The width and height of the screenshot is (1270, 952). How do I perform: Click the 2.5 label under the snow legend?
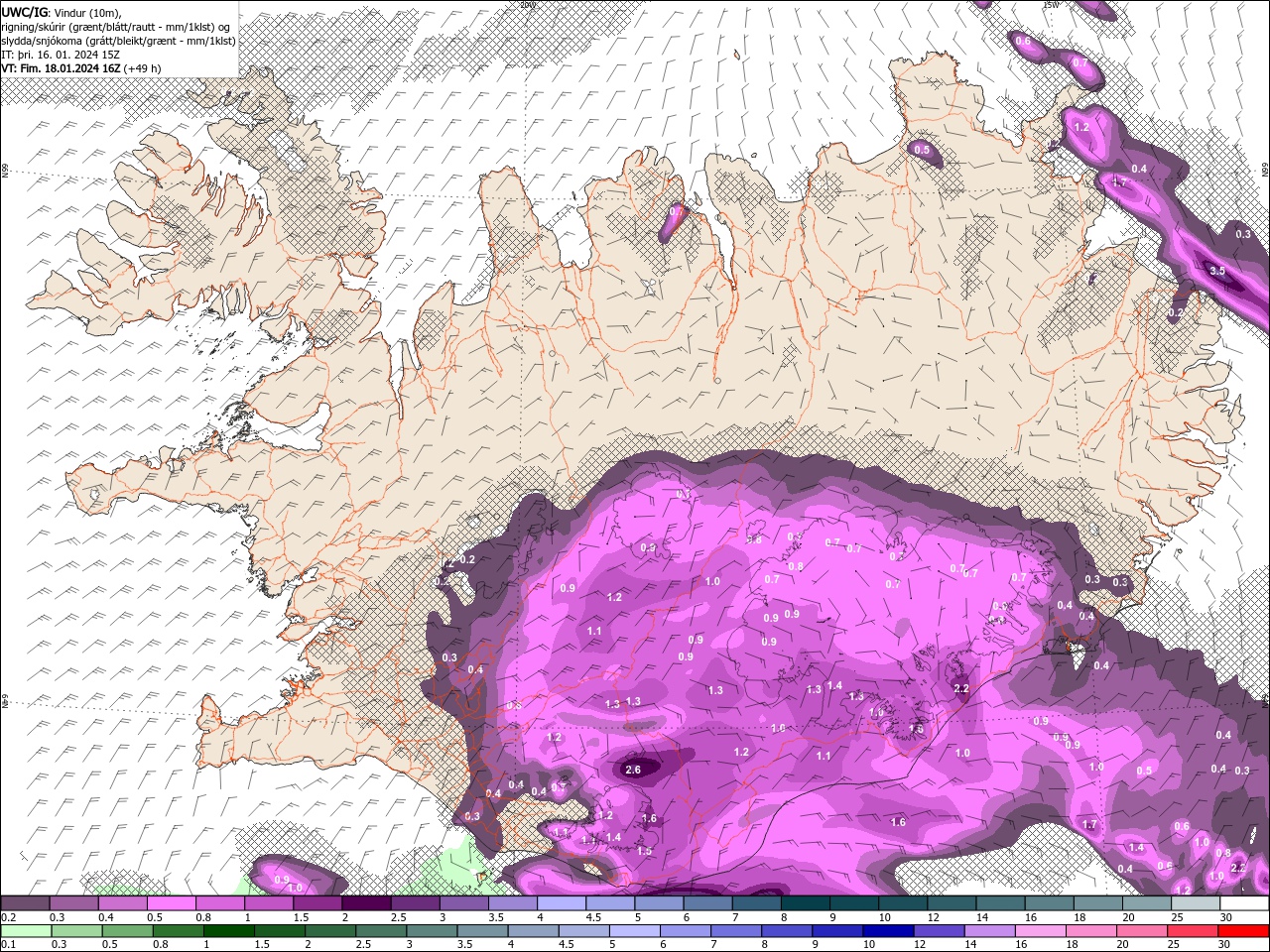398,917
